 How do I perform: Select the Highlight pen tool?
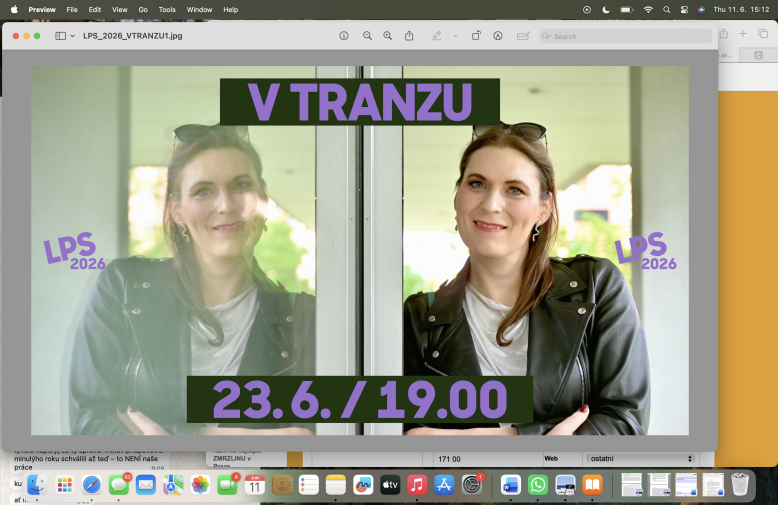437,36
